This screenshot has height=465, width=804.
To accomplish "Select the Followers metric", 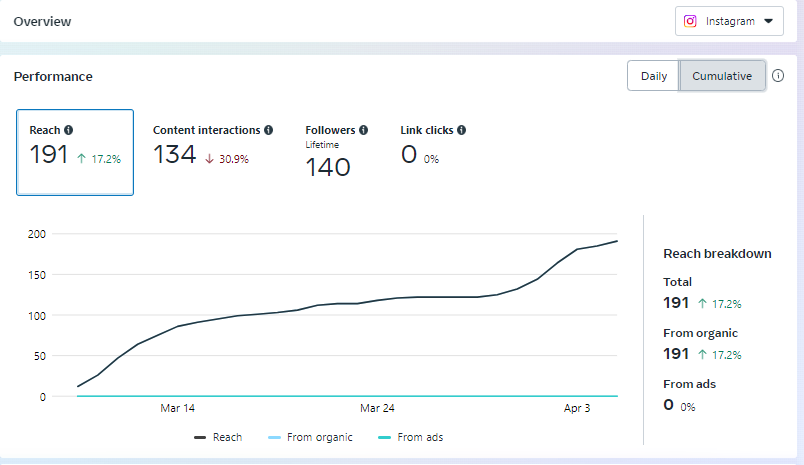I will (x=336, y=152).
